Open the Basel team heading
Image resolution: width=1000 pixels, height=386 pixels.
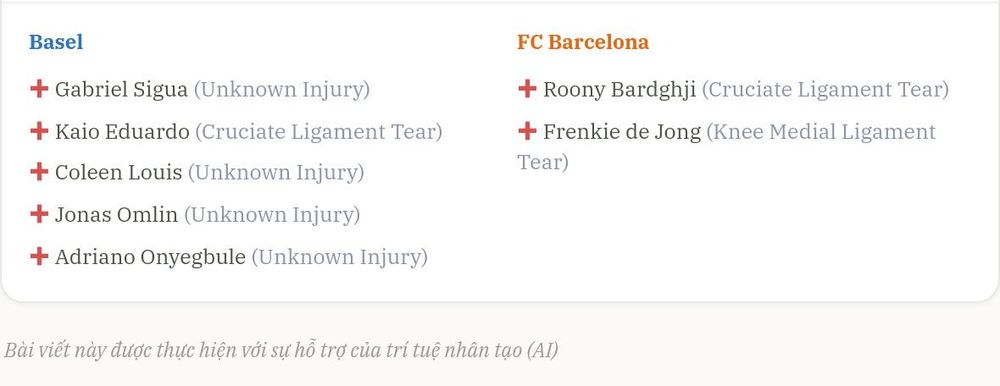[56, 42]
